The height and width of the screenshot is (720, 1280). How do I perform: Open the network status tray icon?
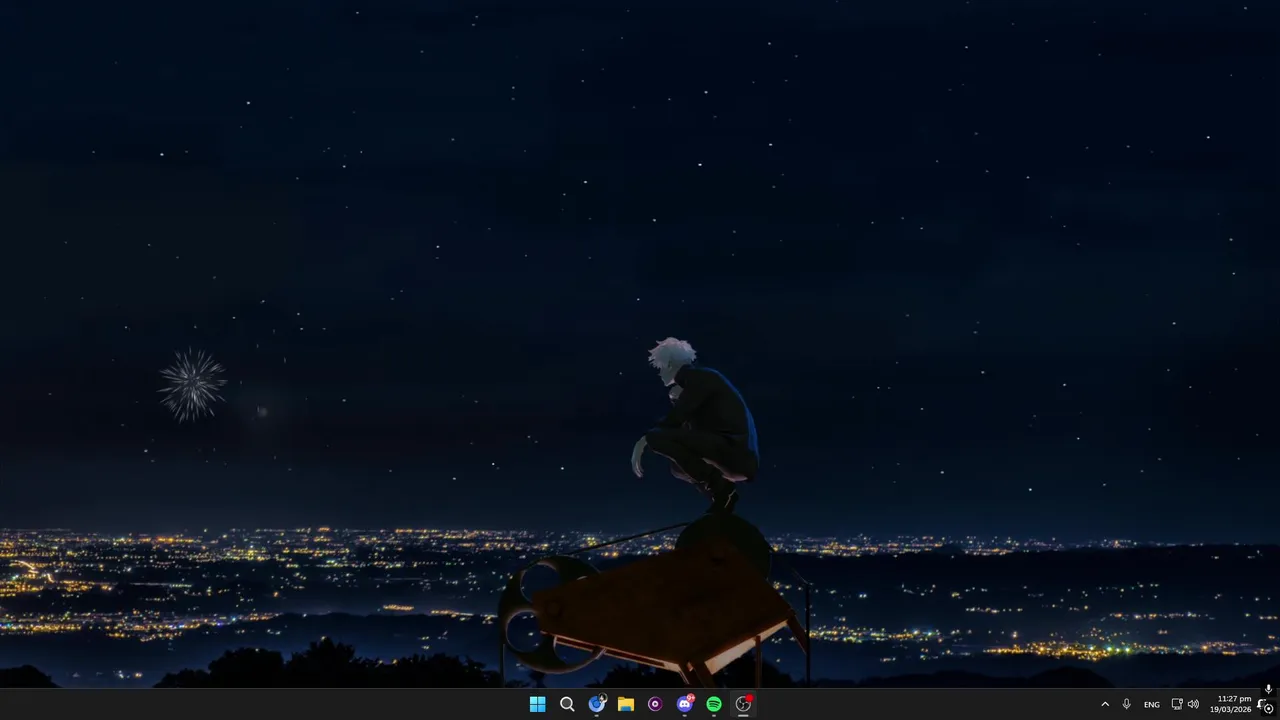pyautogui.click(x=1177, y=704)
